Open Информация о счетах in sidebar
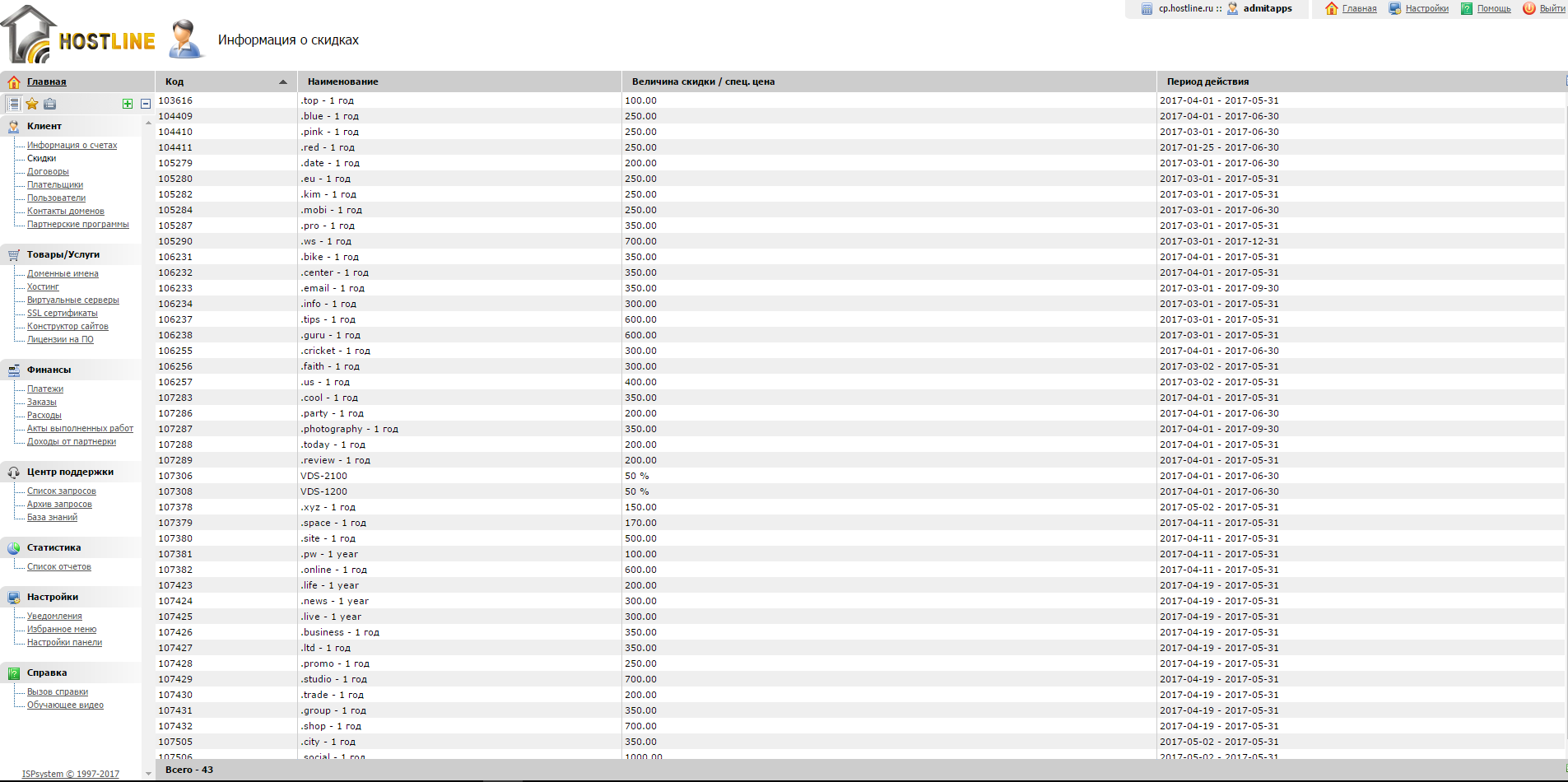The image size is (1568, 782). 72,145
